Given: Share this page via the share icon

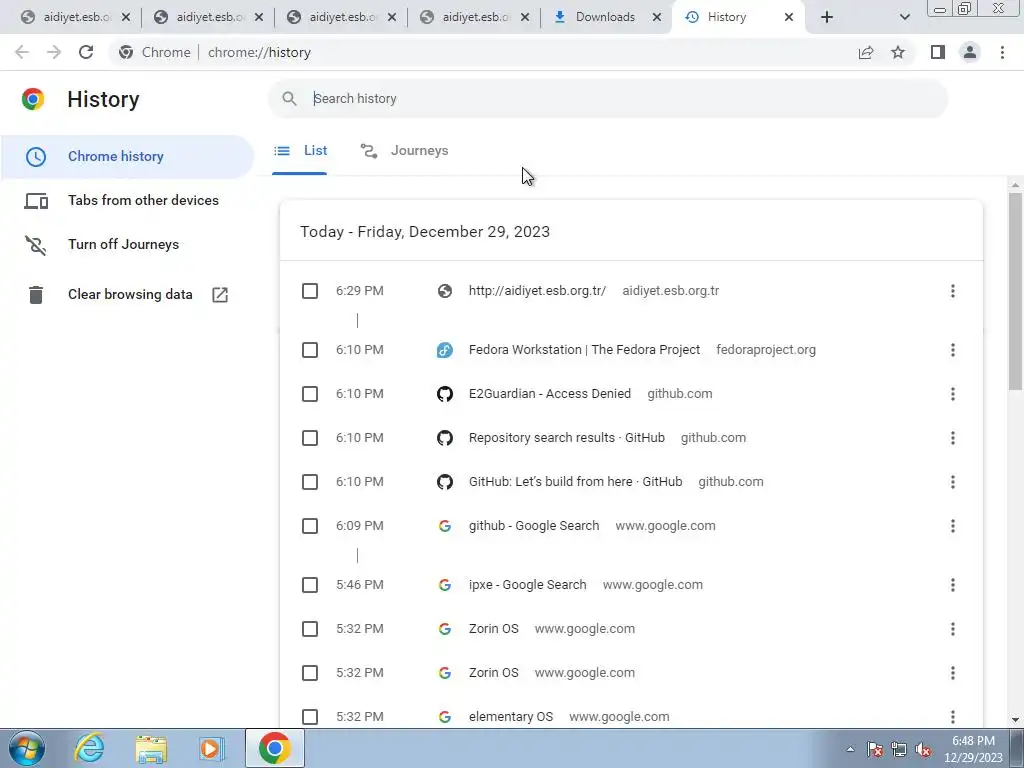Looking at the screenshot, I should 866,52.
